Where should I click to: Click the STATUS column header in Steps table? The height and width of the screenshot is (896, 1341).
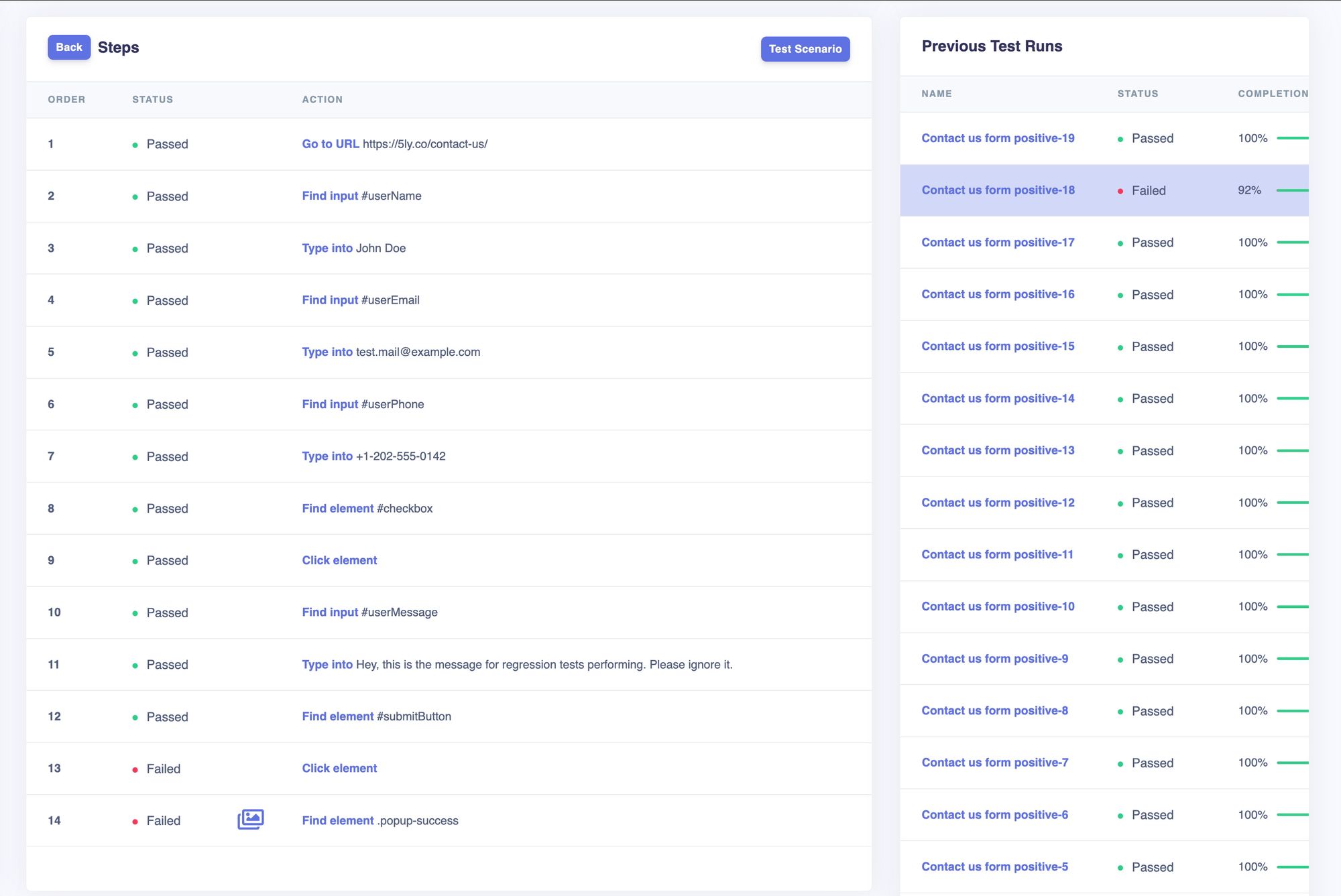(152, 99)
